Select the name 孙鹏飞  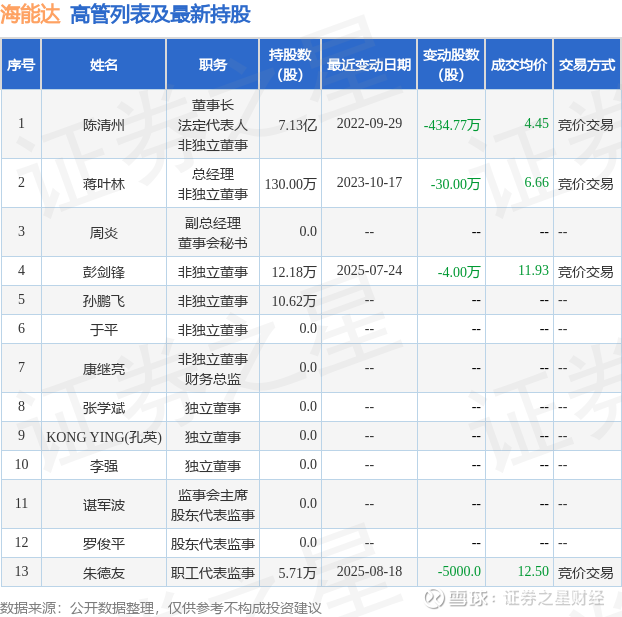click(x=104, y=301)
